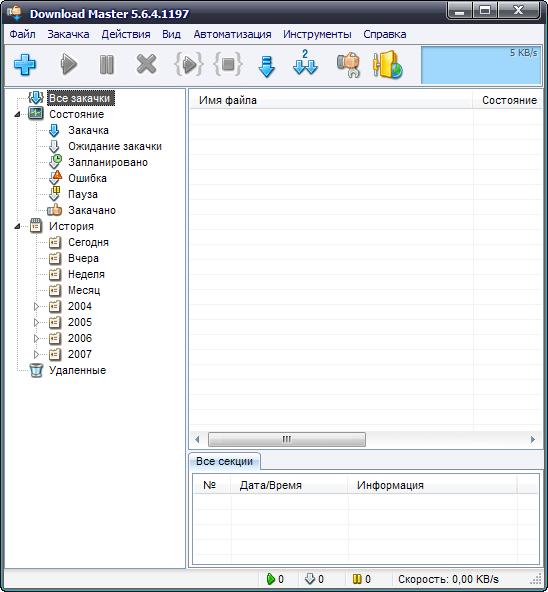Collapse the Состояние tree node
The width and height of the screenshot is (548, 592).
[x=17, y=114]
